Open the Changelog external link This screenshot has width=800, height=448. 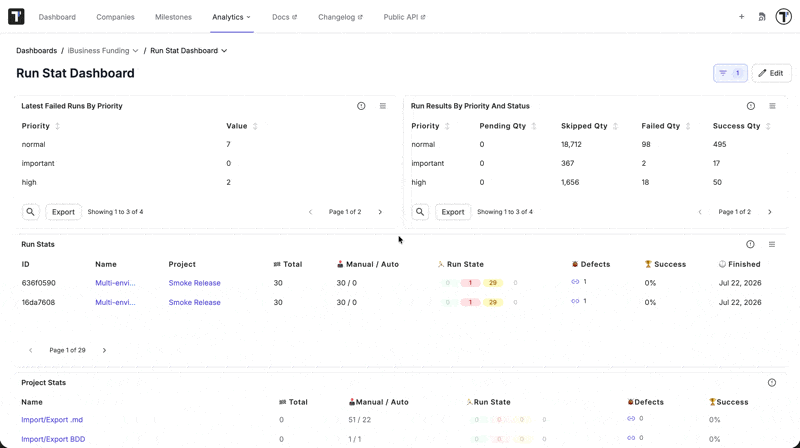[340, 17]
